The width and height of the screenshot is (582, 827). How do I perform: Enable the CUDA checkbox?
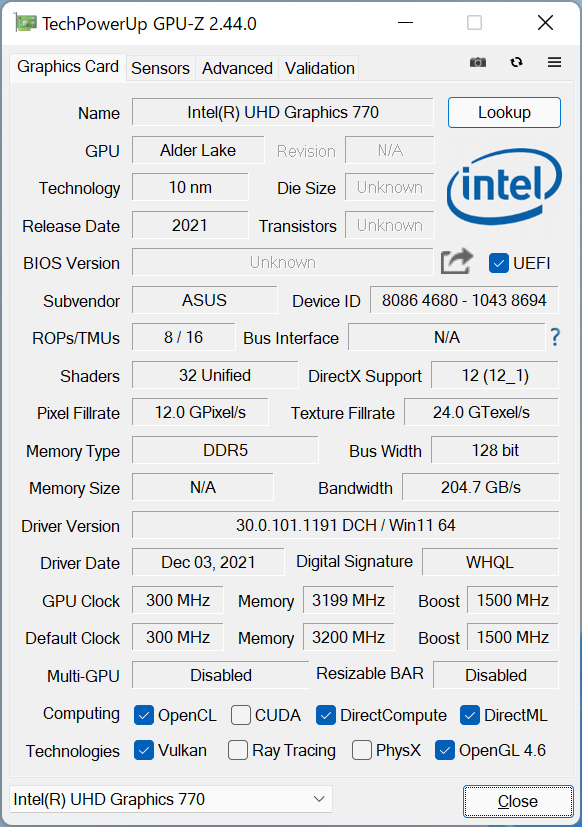tap(241, 715)
